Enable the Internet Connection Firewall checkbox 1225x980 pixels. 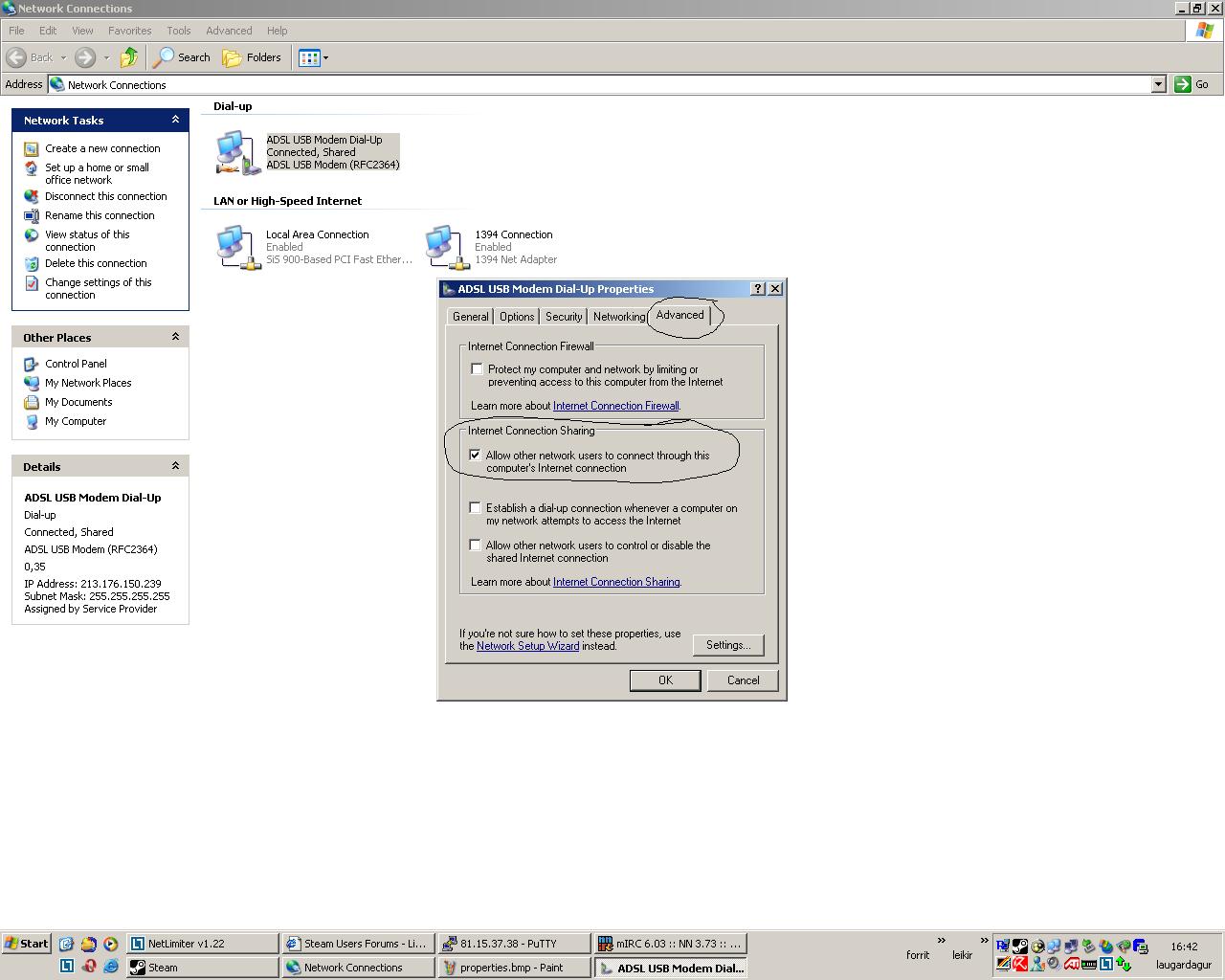tap(477, 369)
